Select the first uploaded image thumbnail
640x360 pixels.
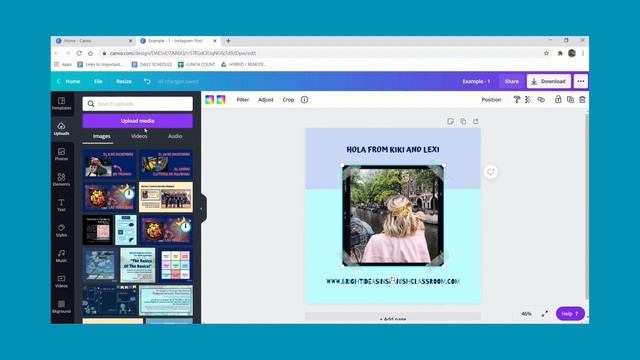coord(109,164)
